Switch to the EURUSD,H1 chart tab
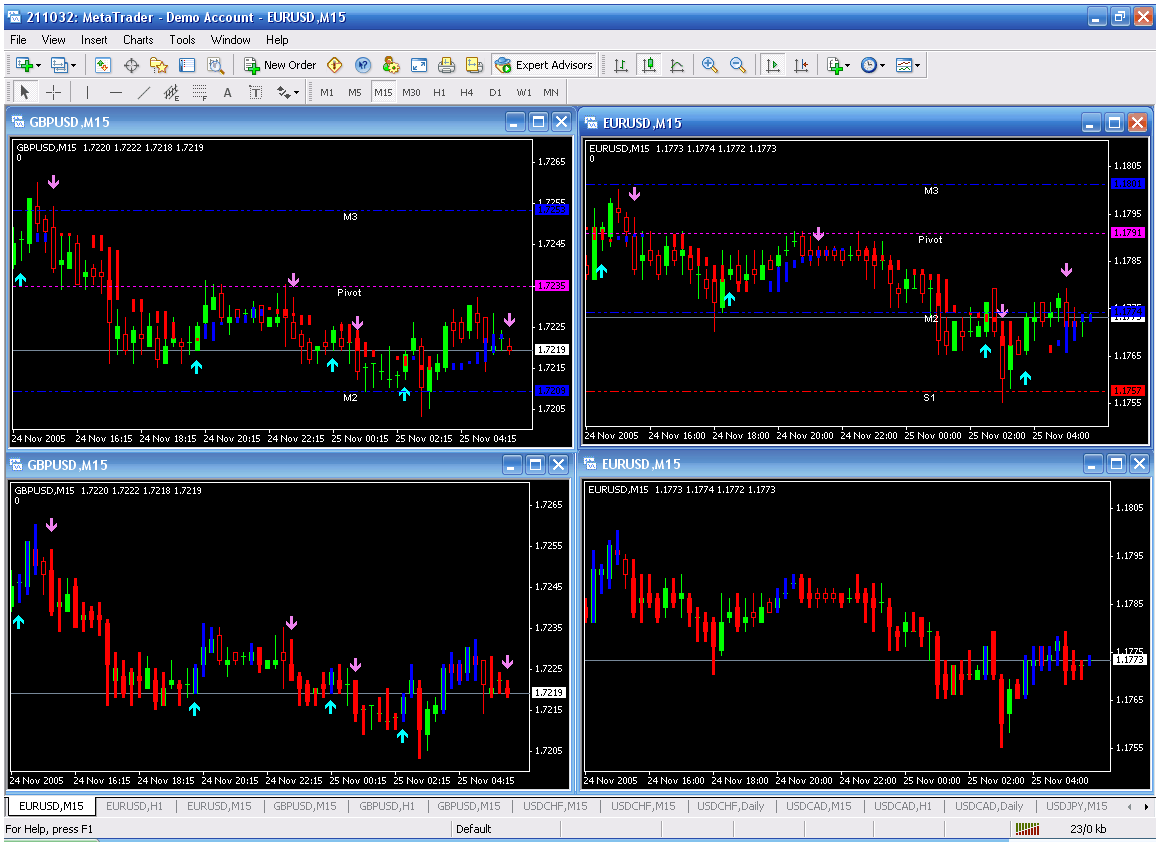The height and width of the screenshot is (842, 1160). [x=134, y=806]
